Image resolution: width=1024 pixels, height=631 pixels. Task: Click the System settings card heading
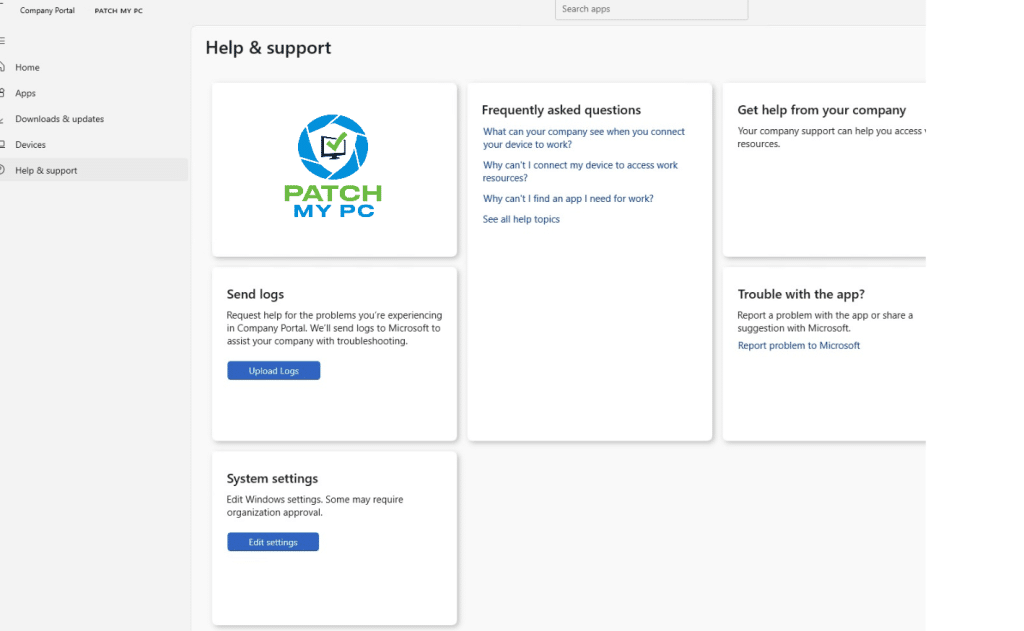click(272, 478)
